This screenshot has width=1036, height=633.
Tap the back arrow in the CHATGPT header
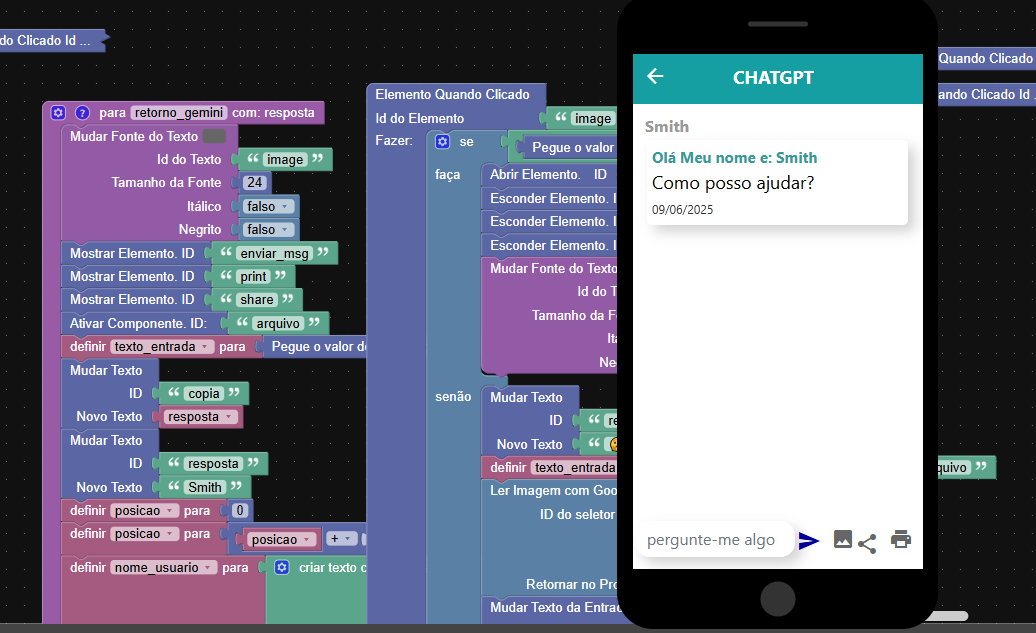[x=655, y=77]
